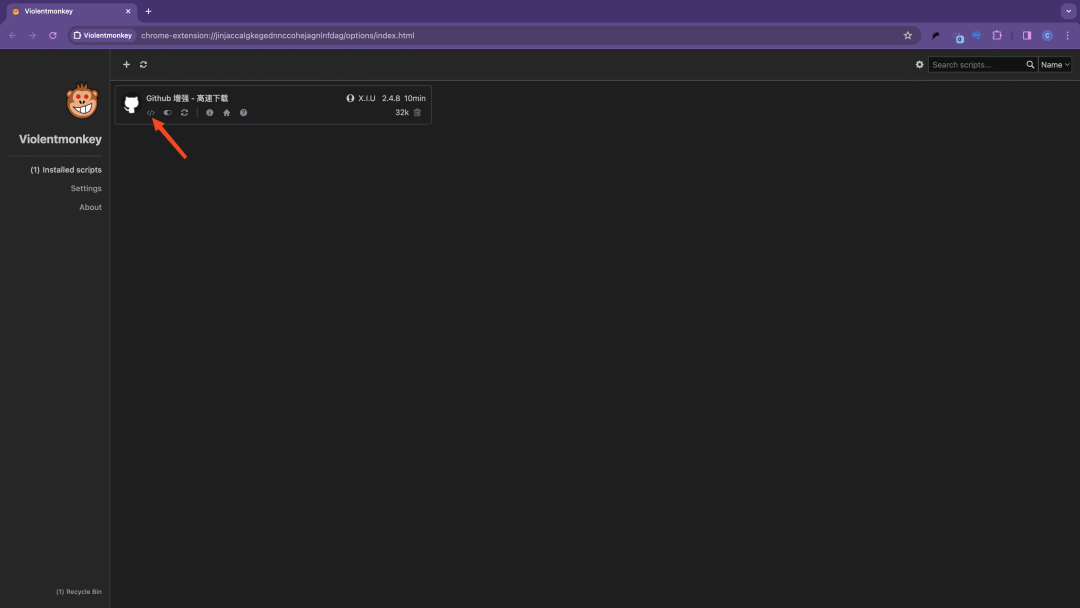The height and width of the screenshot is (608, 1080).
Task: Select the script title "Github 增强 - 高速下载"
Action: pos(187,98)
